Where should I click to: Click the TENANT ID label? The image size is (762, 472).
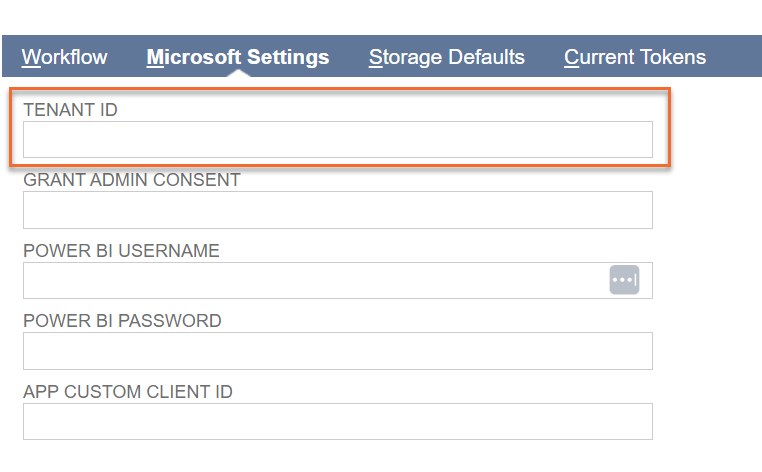(x=70, y=110)
